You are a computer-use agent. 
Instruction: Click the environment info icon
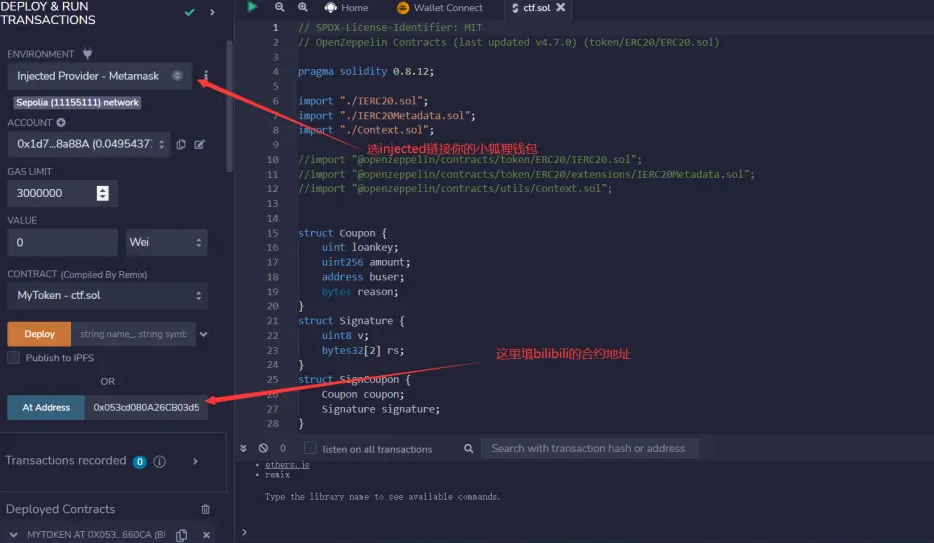pyautogui.click(x=206, y=76)
